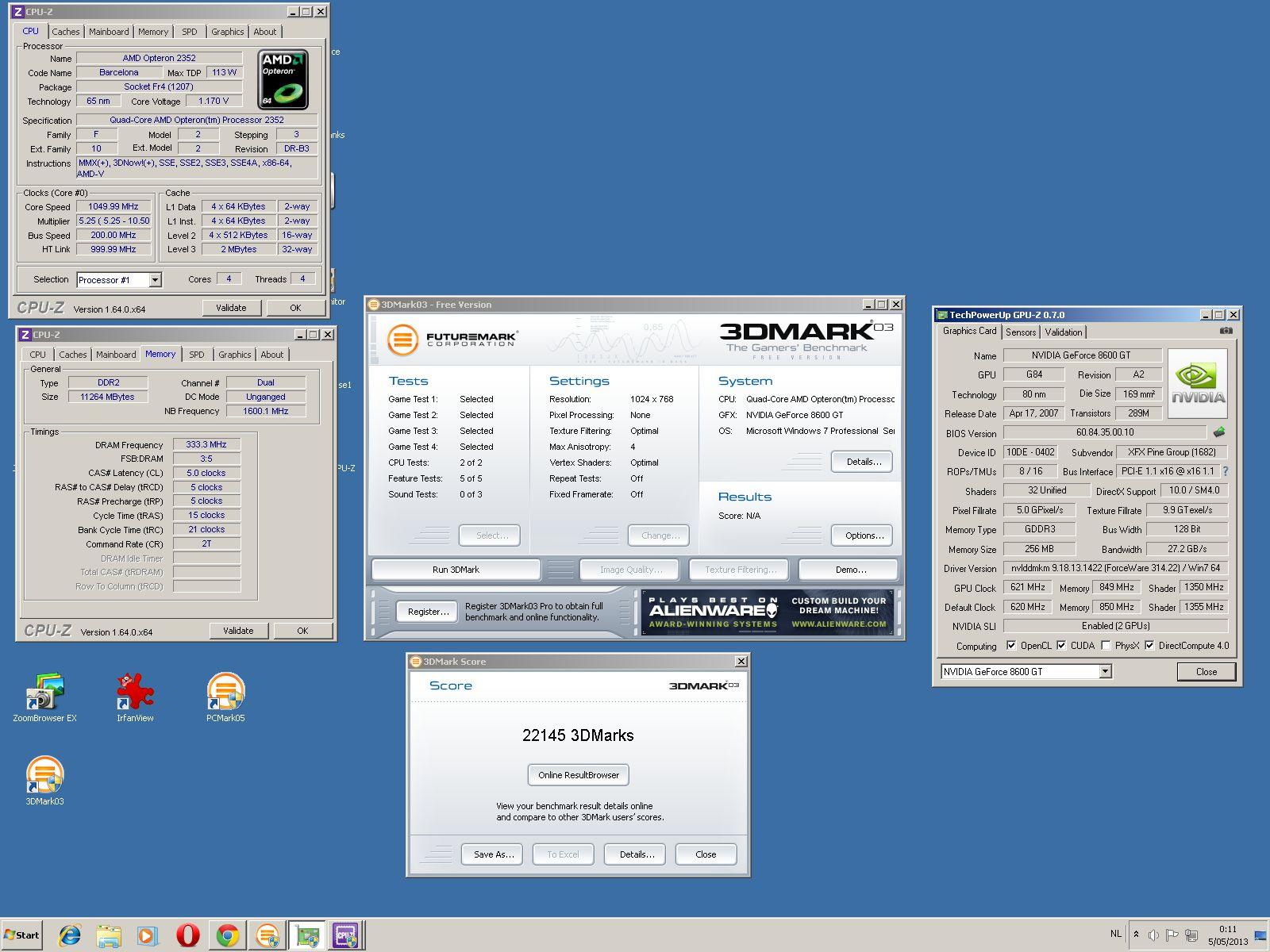
Task: Click the Alienware advertisement banner
Action: pos(767,612)
